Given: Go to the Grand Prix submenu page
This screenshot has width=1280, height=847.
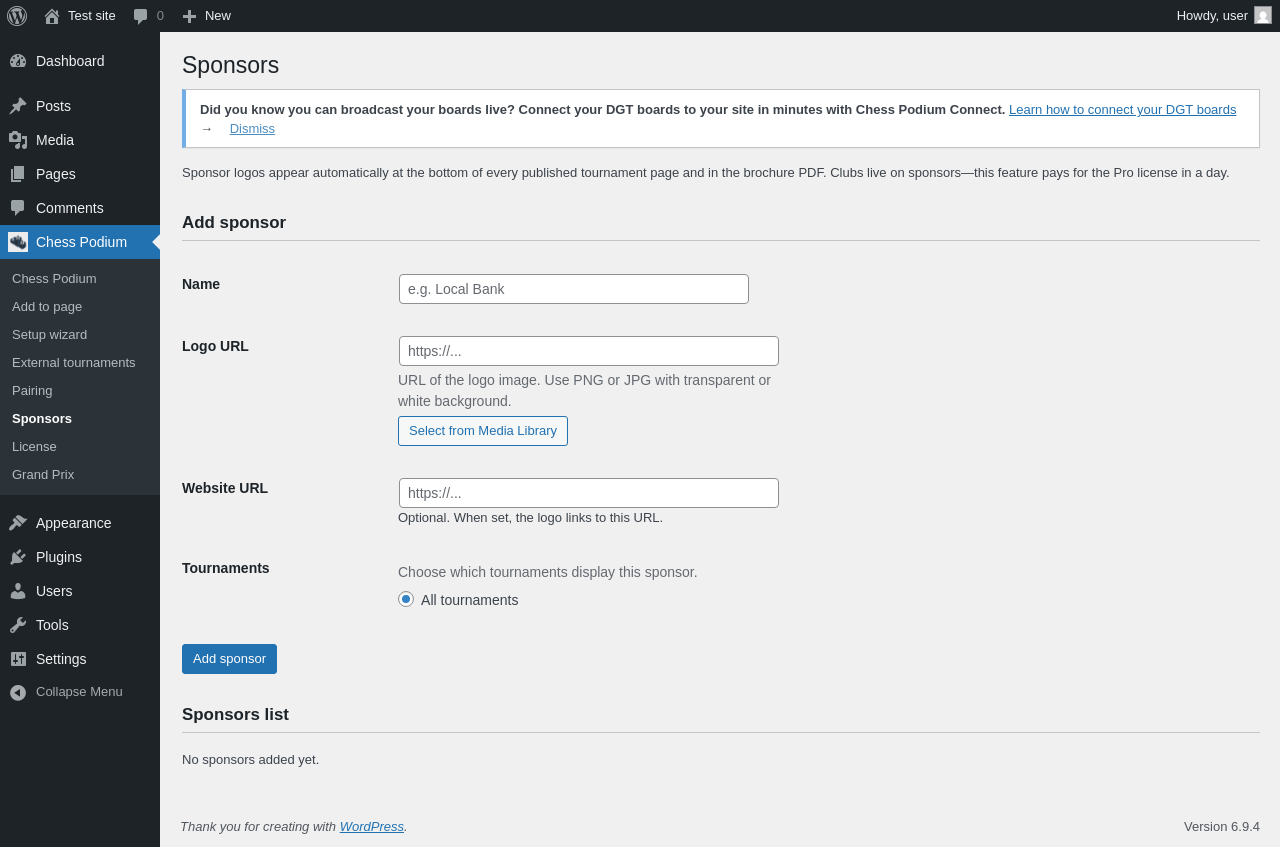Looking at the screenshot, I should [43, 474].
